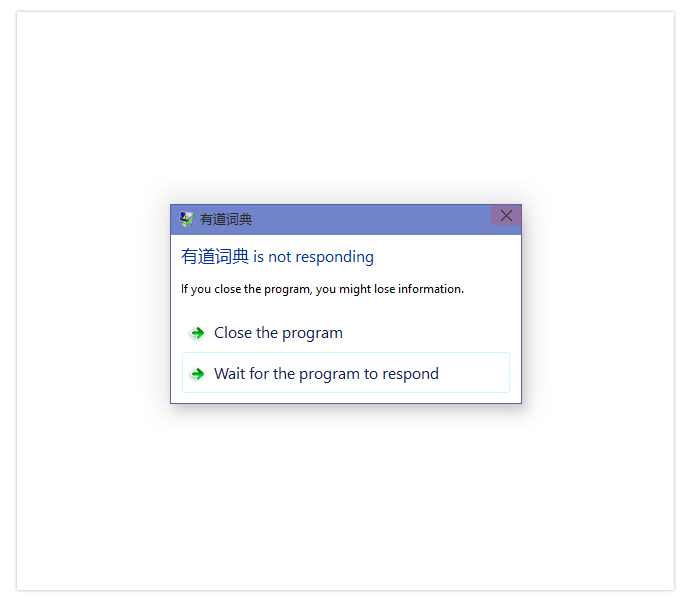
Task: Click empty space right of Close the program
Action: [424, 332]
